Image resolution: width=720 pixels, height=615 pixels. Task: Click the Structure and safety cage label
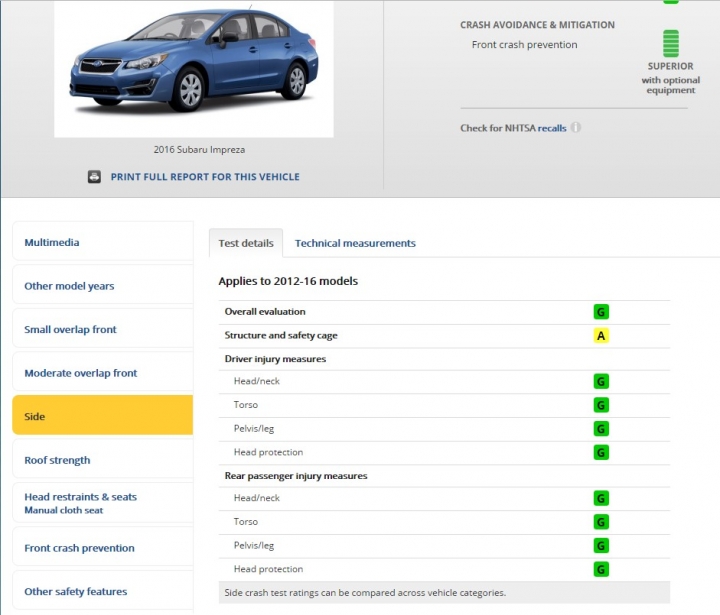pos(281,335)
